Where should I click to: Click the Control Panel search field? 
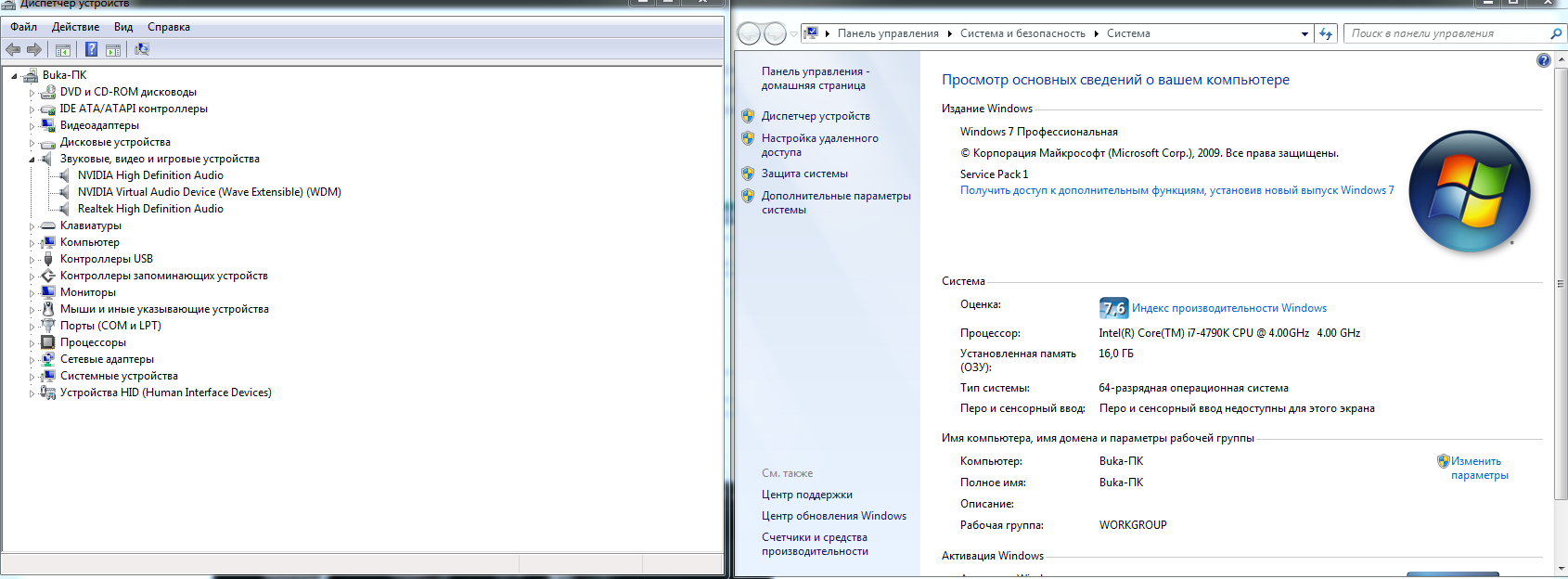point(1446,33)
